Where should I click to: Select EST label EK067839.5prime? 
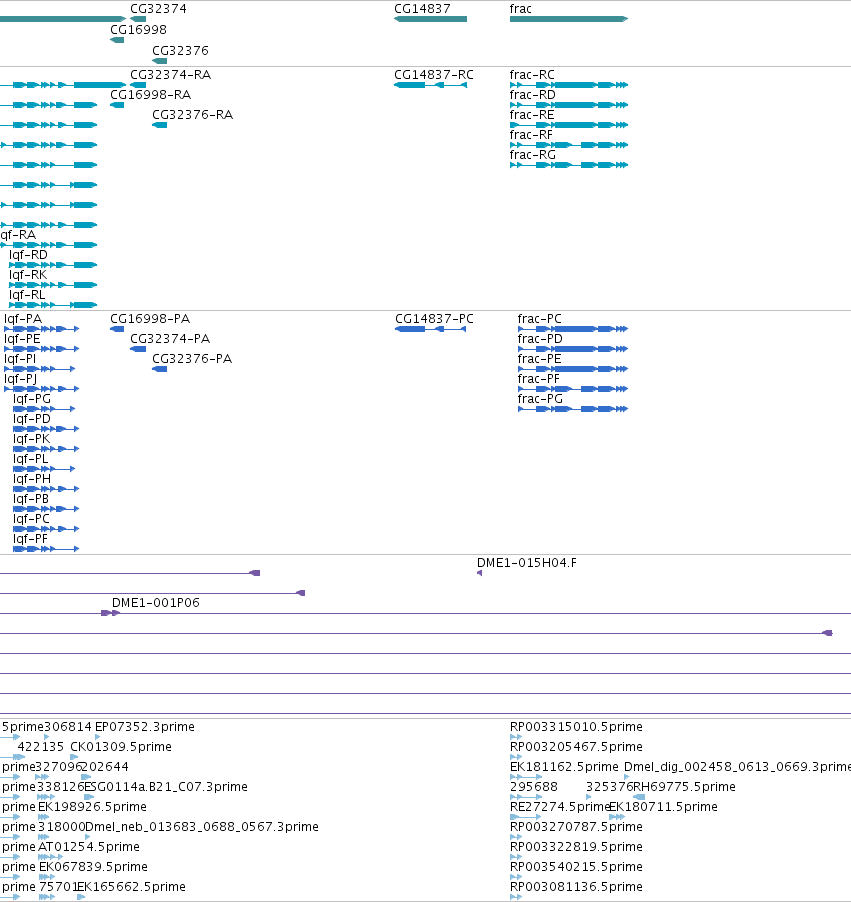coord(93,867)
